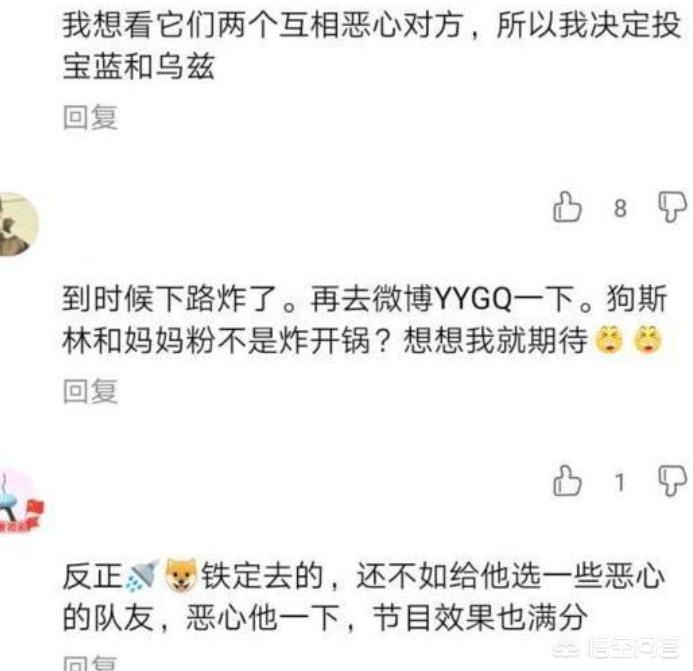This screenshot has height=671, width=693.
Task: Click 回复 under the YYGQ comment
Action: (x=90, y=391)
